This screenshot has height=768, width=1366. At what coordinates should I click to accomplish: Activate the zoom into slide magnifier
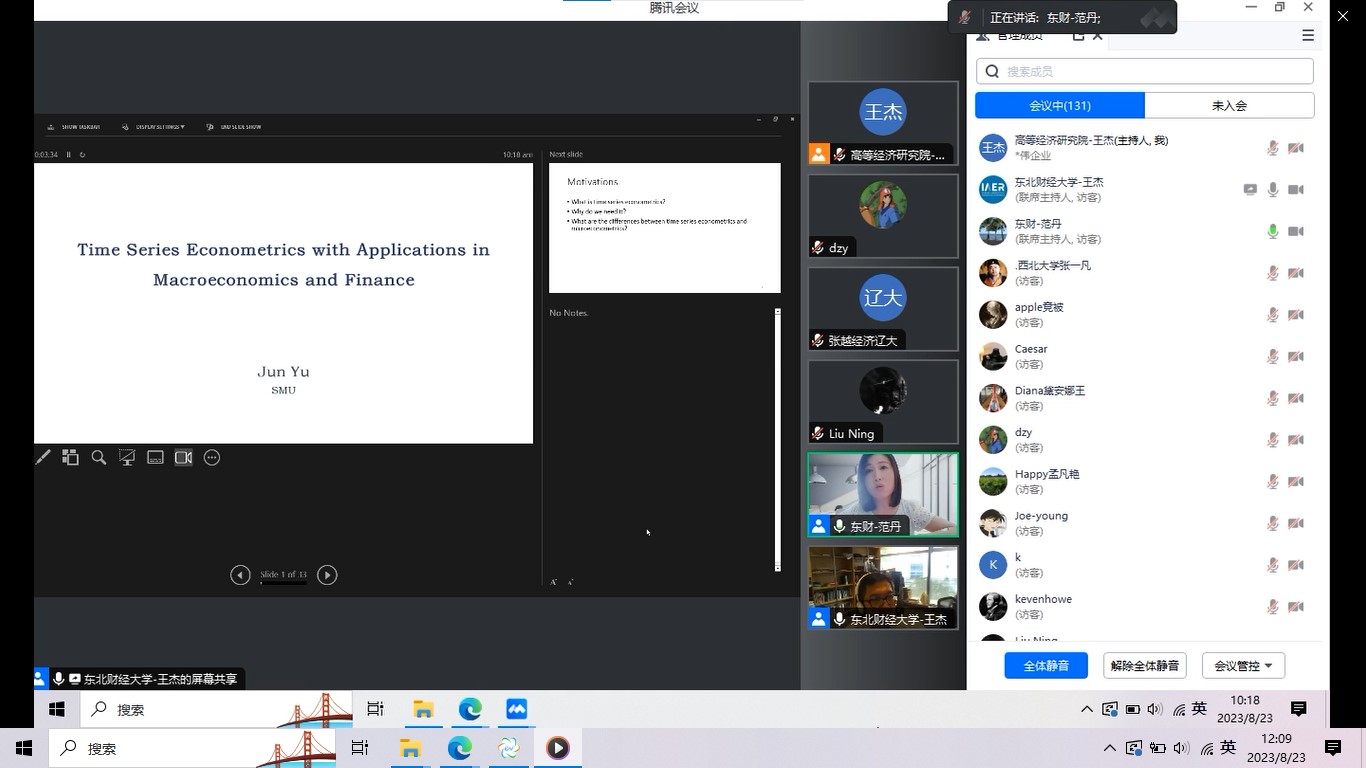click(x=99, y=458)
